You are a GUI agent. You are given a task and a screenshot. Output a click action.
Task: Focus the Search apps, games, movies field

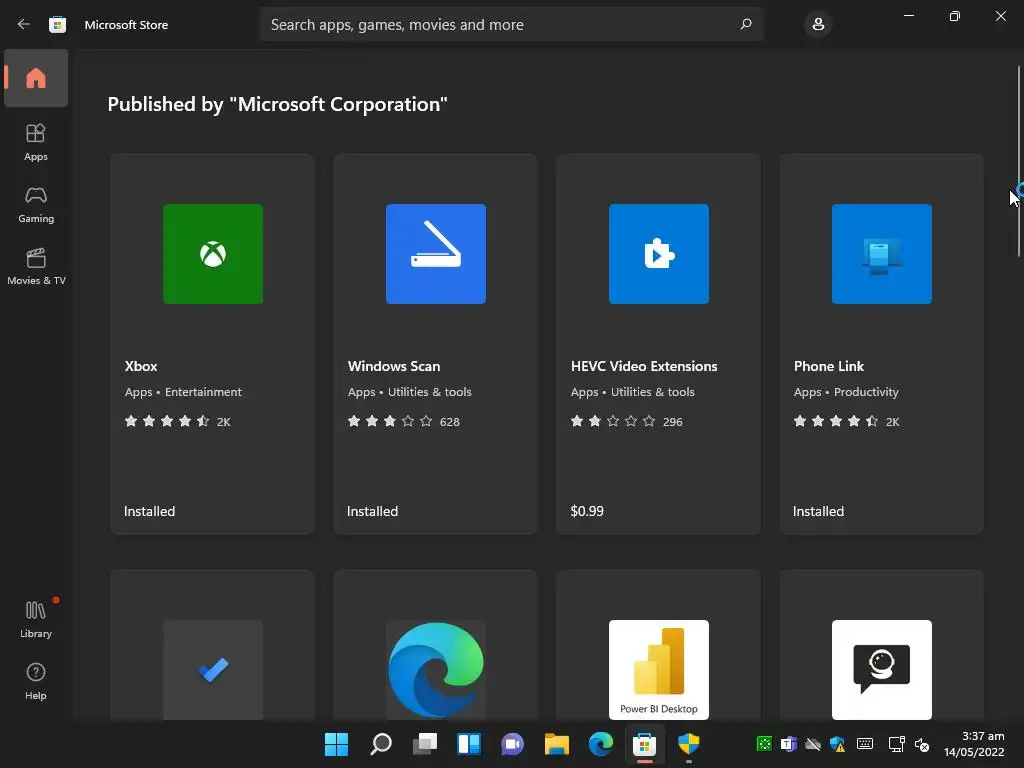511,24
